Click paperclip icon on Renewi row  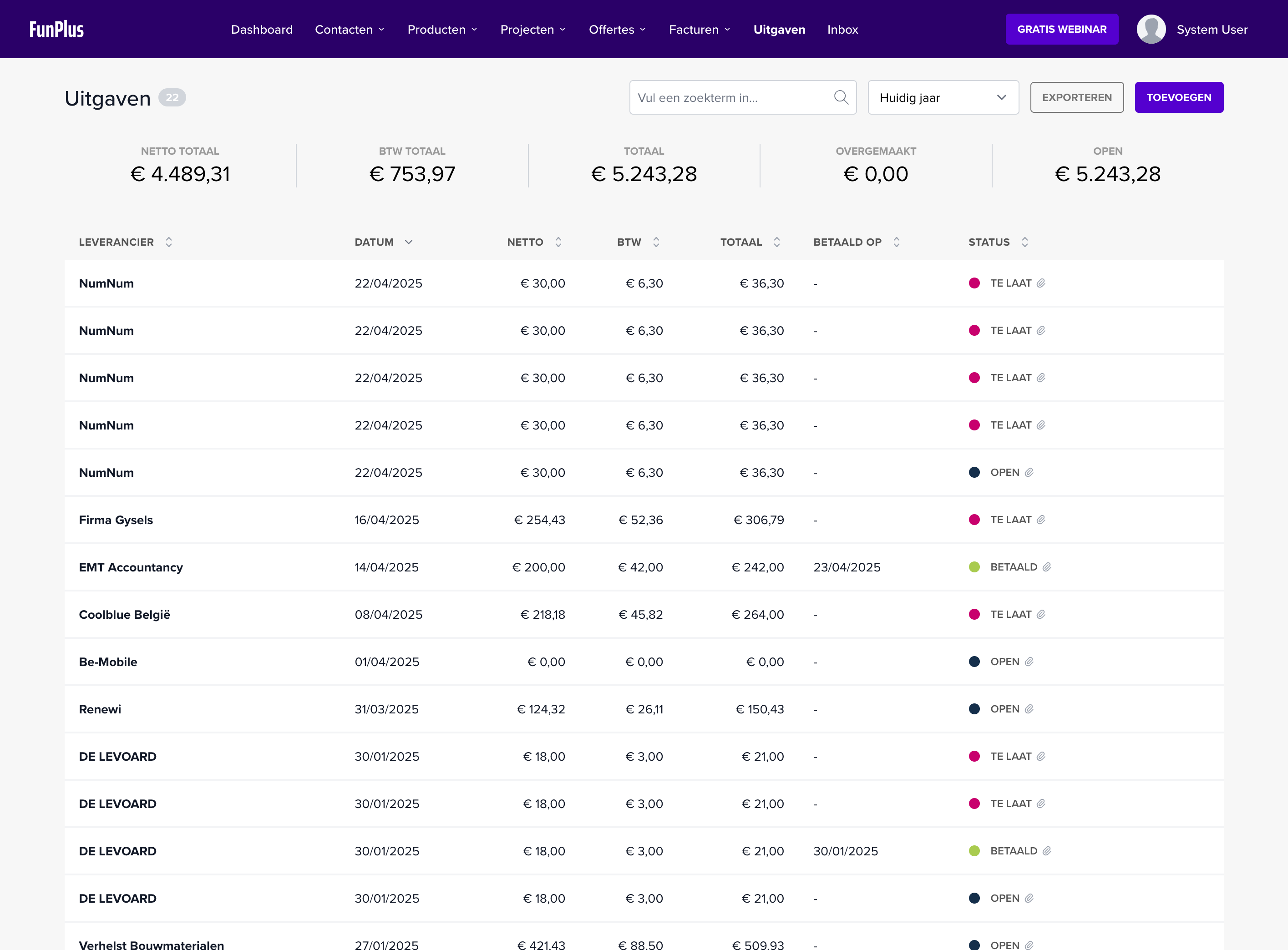pos(1029,709)
